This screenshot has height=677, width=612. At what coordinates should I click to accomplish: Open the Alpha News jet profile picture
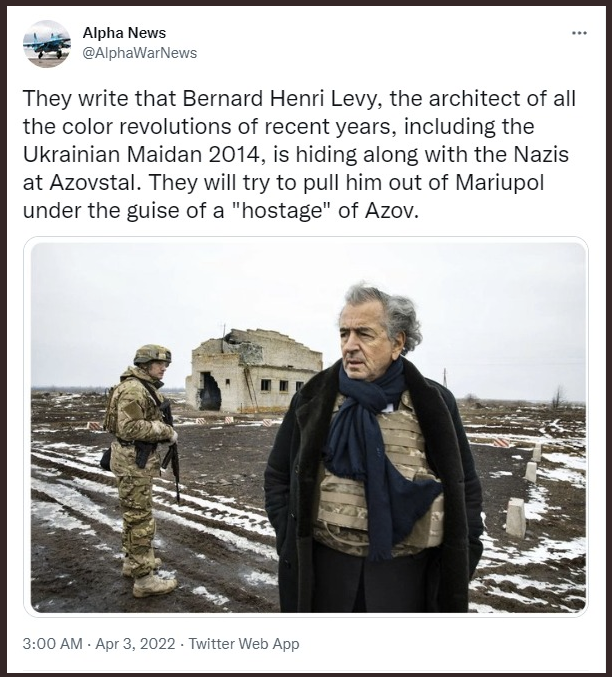[x=47, y=43]
